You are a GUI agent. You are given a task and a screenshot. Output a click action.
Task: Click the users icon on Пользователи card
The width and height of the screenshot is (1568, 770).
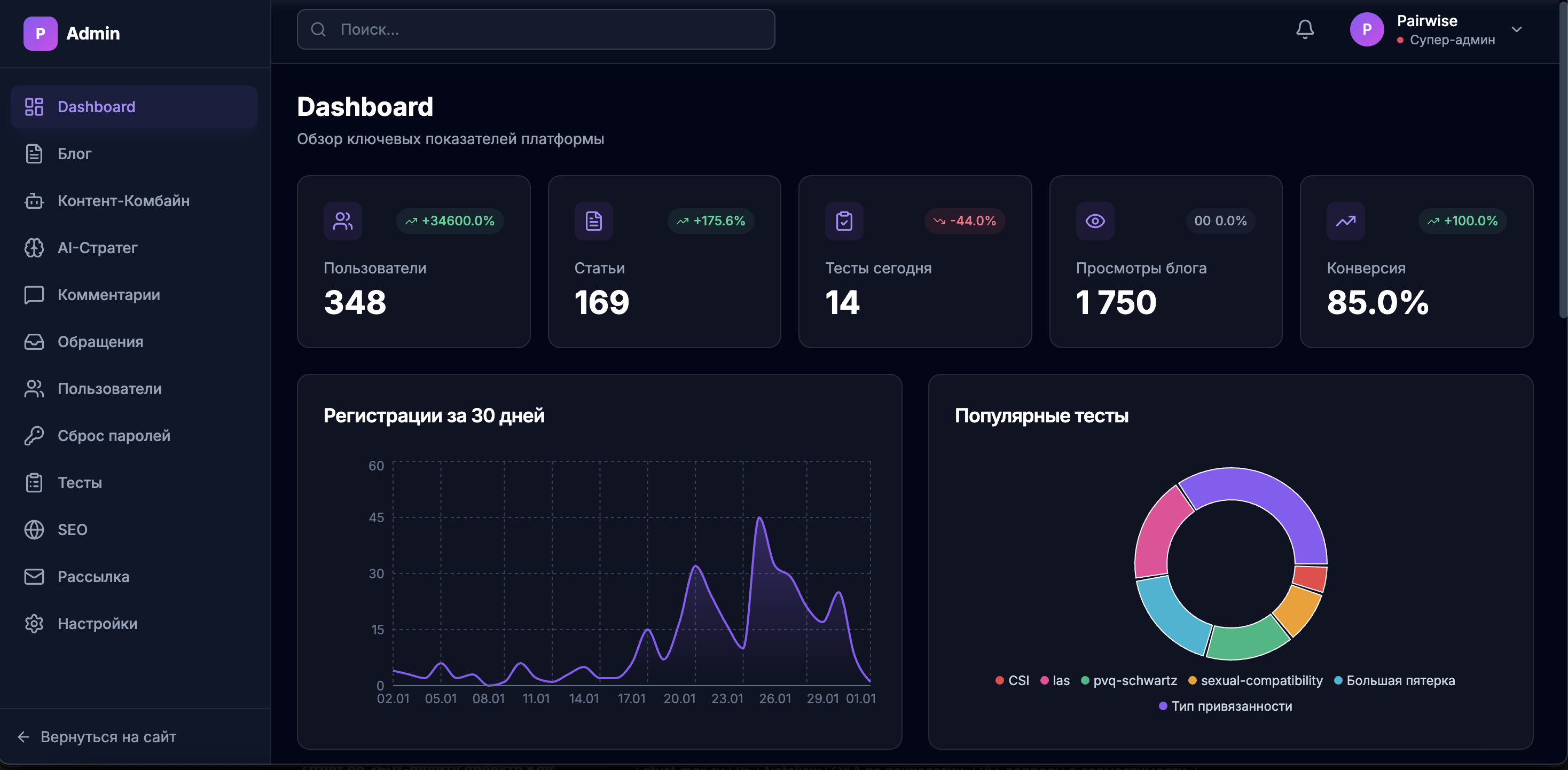(342, 221)
